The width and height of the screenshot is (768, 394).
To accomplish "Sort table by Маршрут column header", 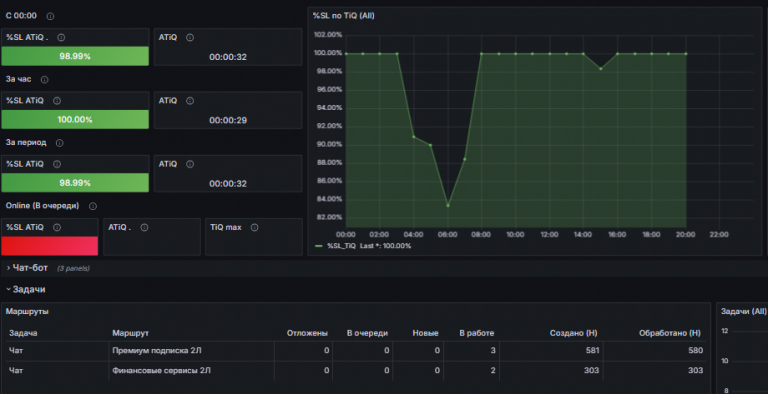I will click(130, 333).
